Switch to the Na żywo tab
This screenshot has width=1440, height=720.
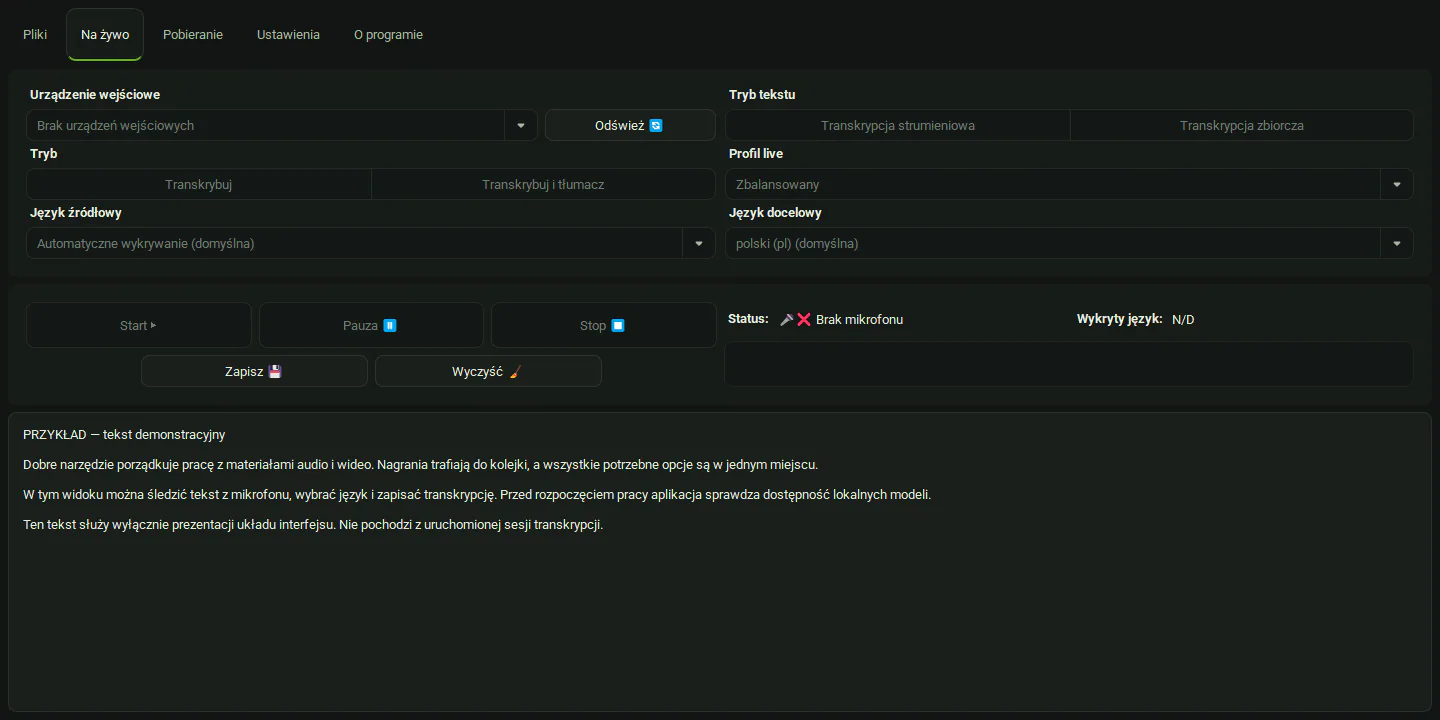(105, 34)
